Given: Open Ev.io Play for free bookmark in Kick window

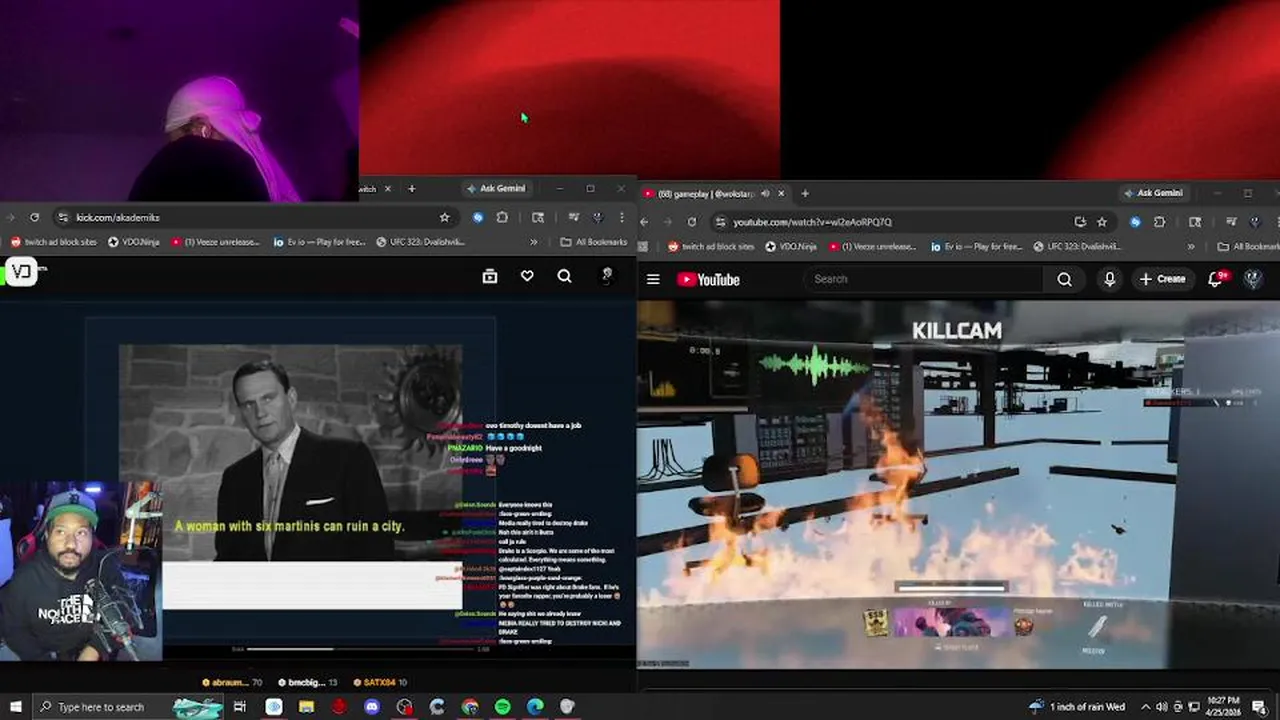Looking at the screenshot, I should tap(318, 242).
